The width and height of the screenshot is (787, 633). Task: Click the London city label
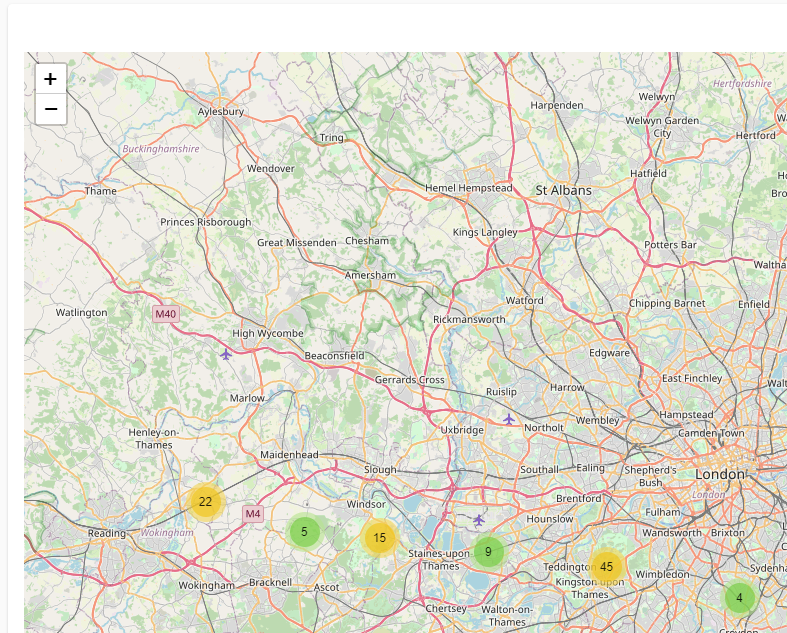click(720, 474)
